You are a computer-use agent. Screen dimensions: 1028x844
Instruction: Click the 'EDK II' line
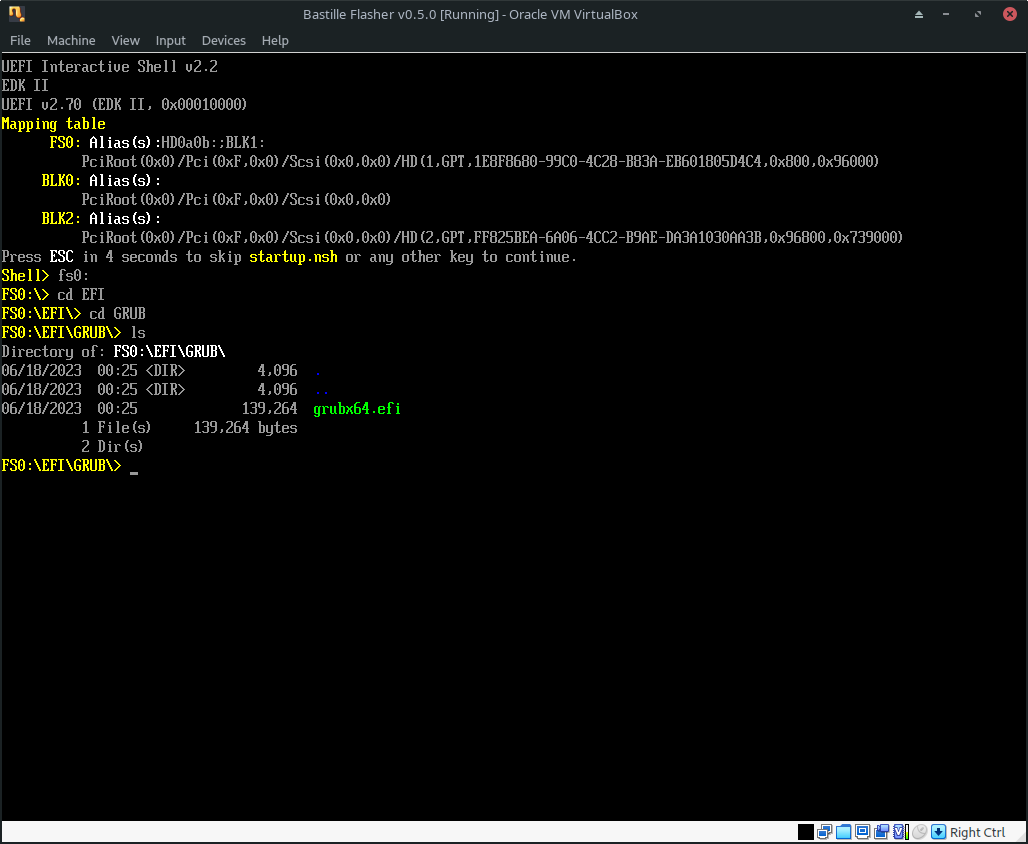25,86
